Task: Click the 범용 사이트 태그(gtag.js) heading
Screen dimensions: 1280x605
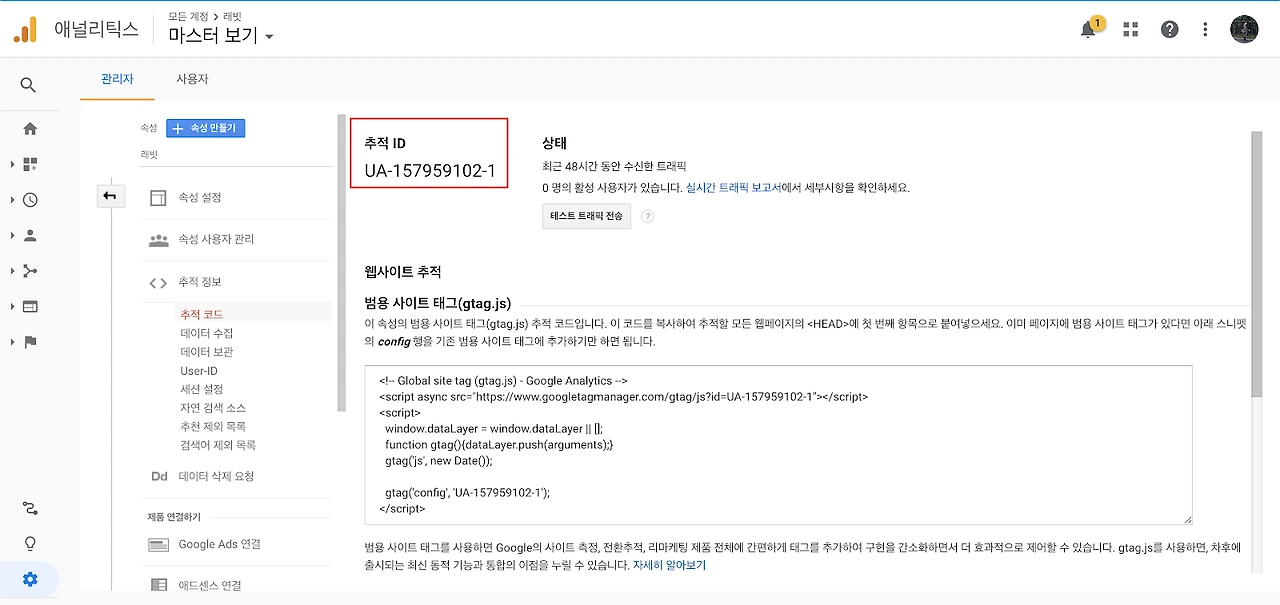Action: pyautogui.click(x=438, y=303)
